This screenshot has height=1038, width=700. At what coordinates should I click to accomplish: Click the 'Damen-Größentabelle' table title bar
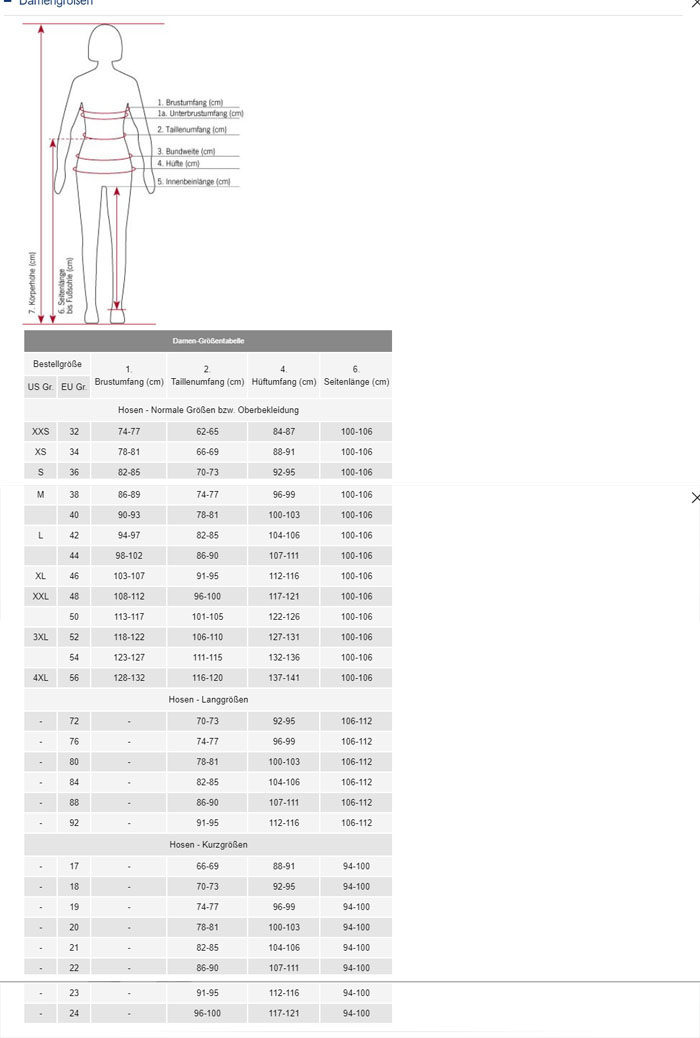[x=208, y=341]
